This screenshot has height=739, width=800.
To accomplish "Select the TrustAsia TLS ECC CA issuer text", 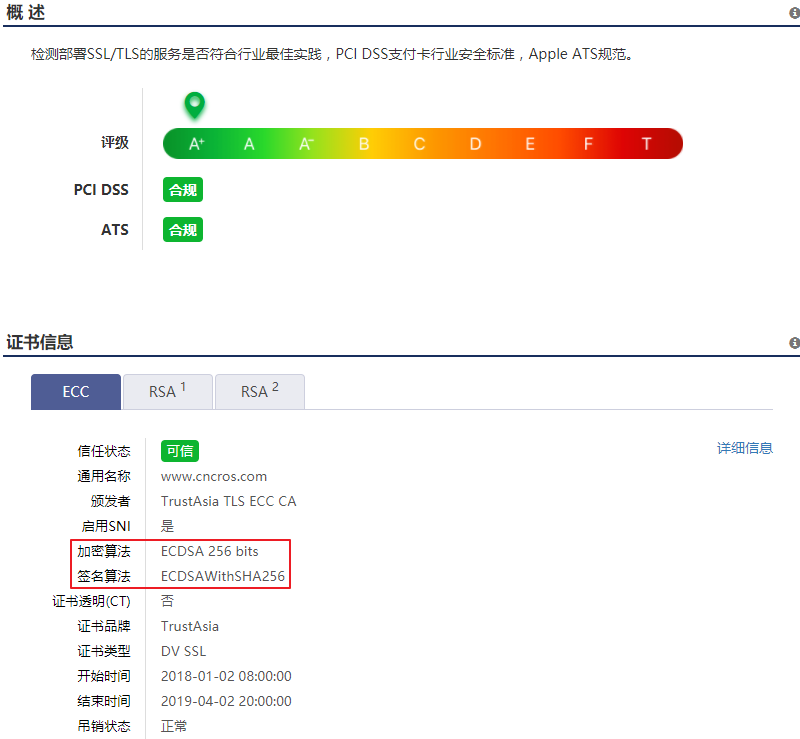I will (x=228, y=501).
